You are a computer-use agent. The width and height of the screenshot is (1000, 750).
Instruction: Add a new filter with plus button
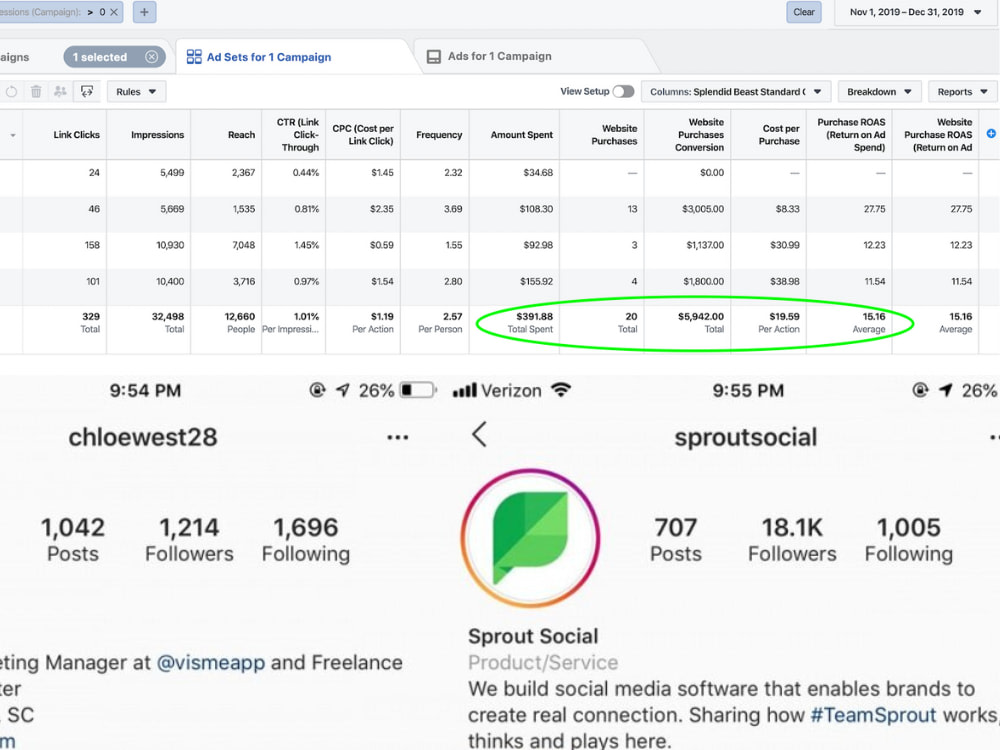click(144, 12)
